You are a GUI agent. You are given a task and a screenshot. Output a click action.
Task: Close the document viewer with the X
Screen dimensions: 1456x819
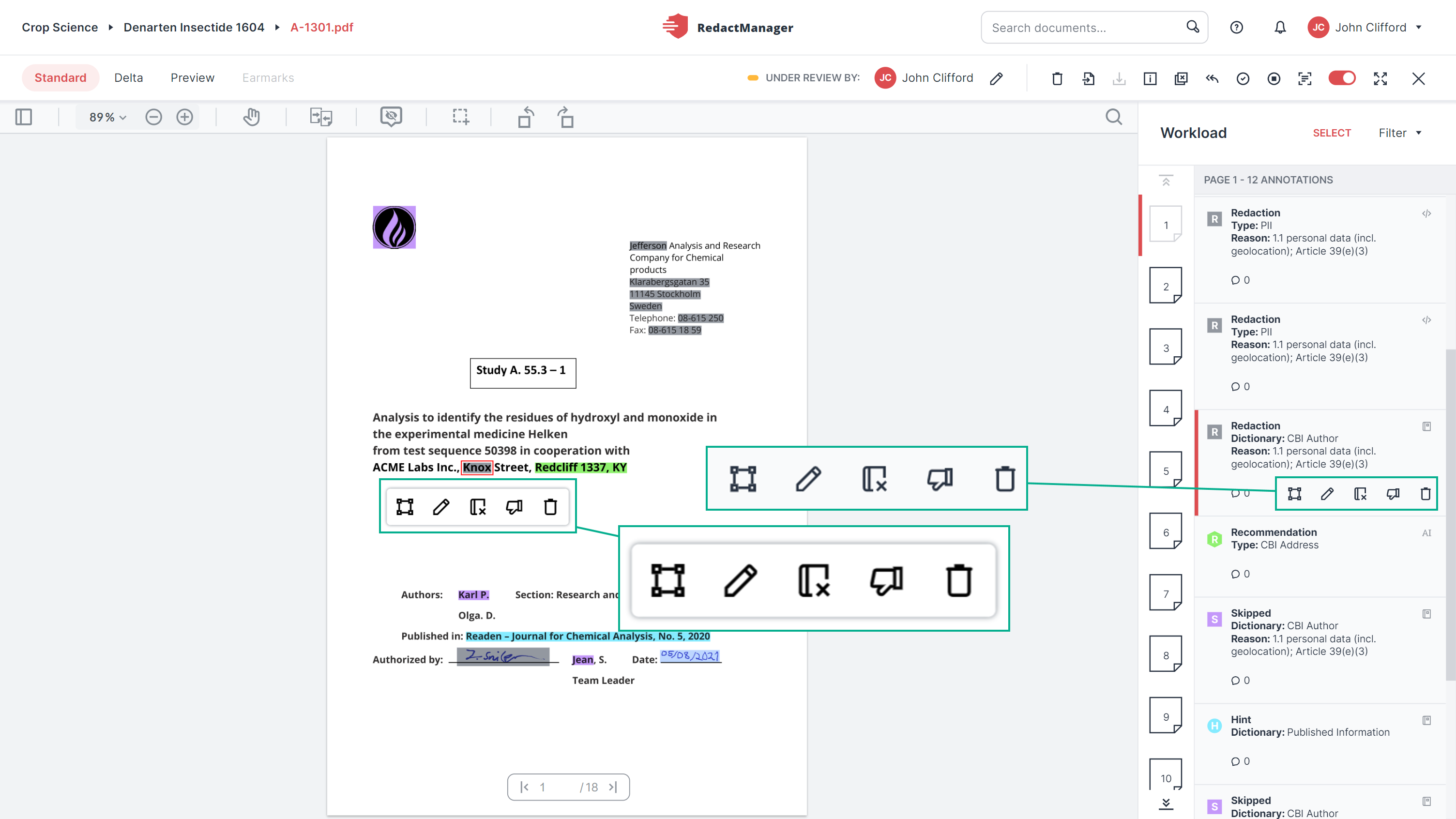[1418, 78]
